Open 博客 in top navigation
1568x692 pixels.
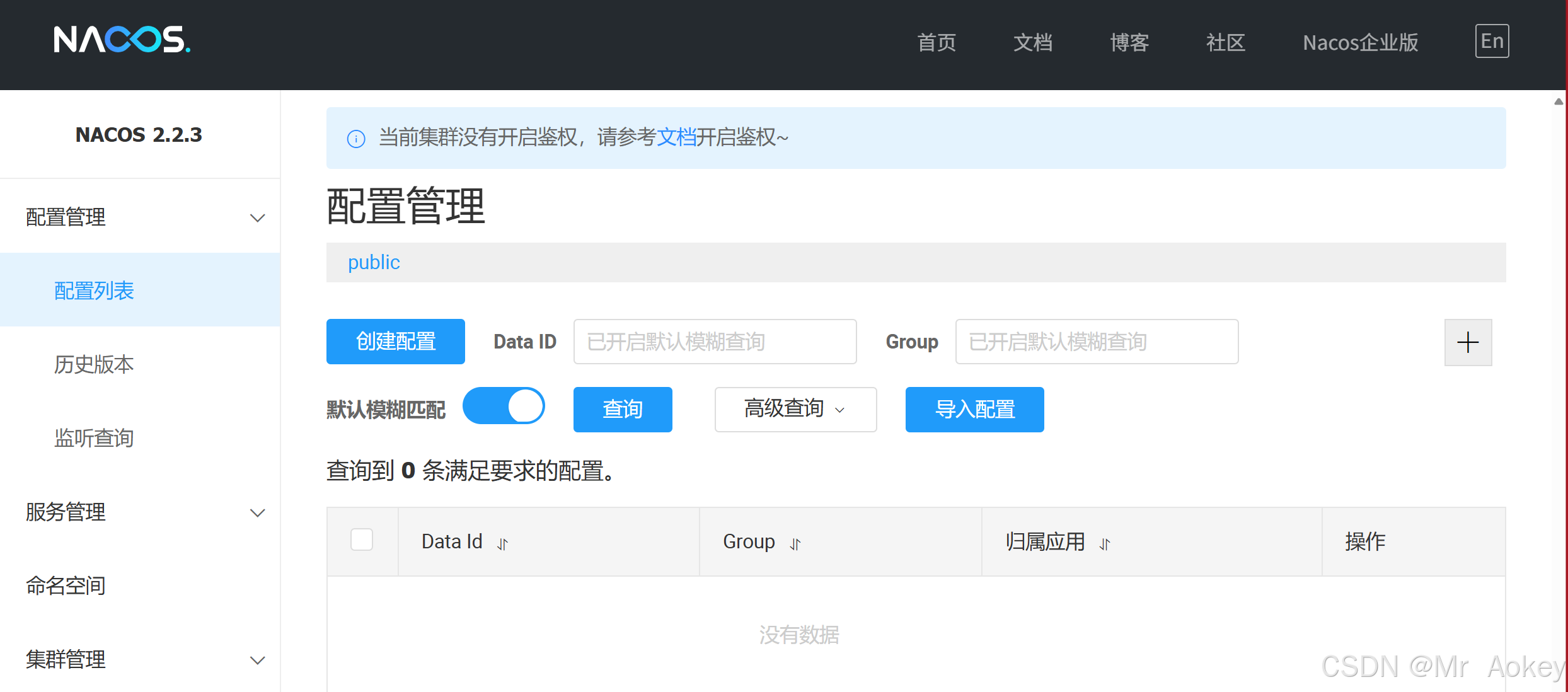coord(1129,42)
